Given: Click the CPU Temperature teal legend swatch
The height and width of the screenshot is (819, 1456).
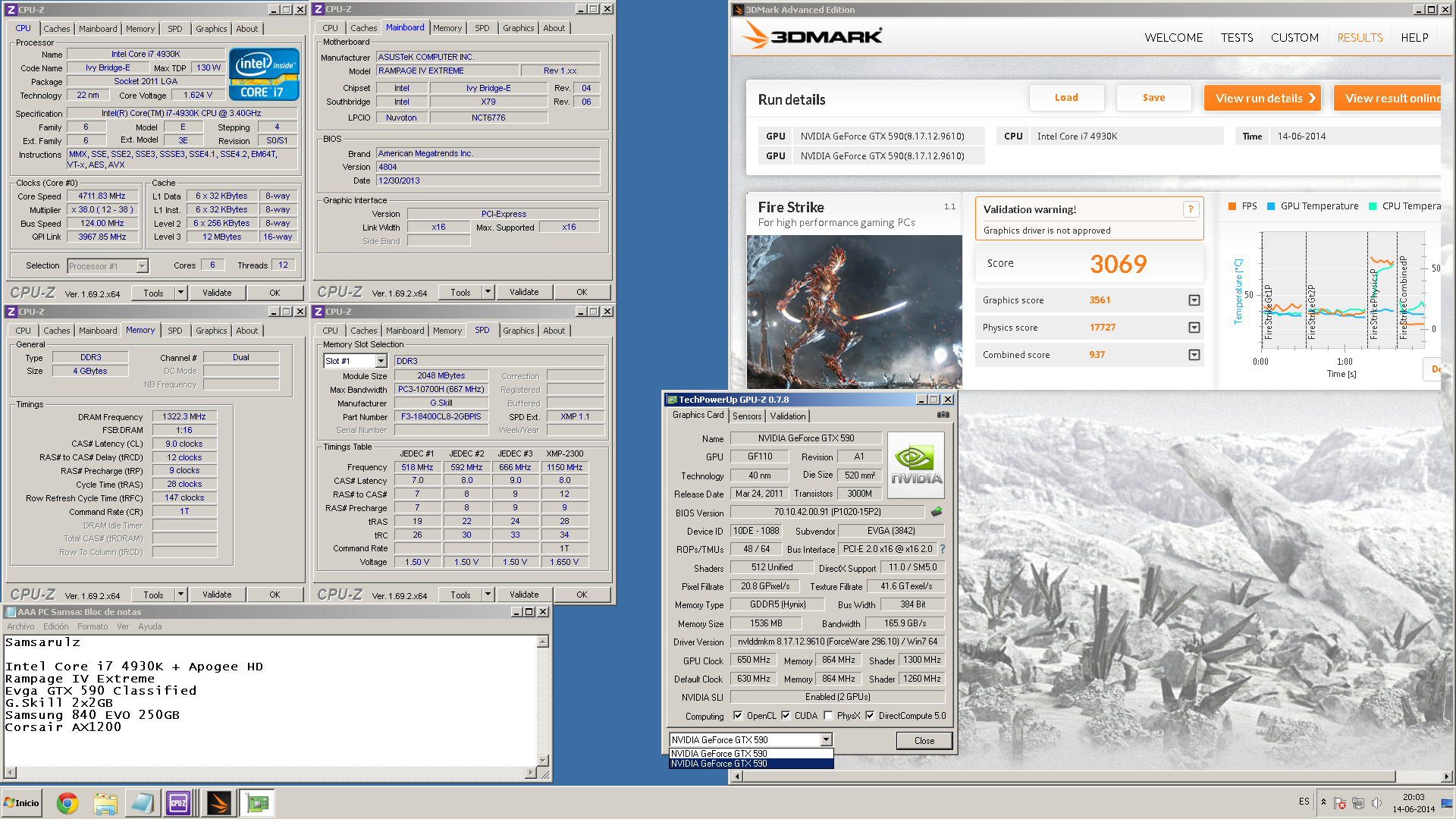Looking at the screenshot, I should [x=1373, y=206].
